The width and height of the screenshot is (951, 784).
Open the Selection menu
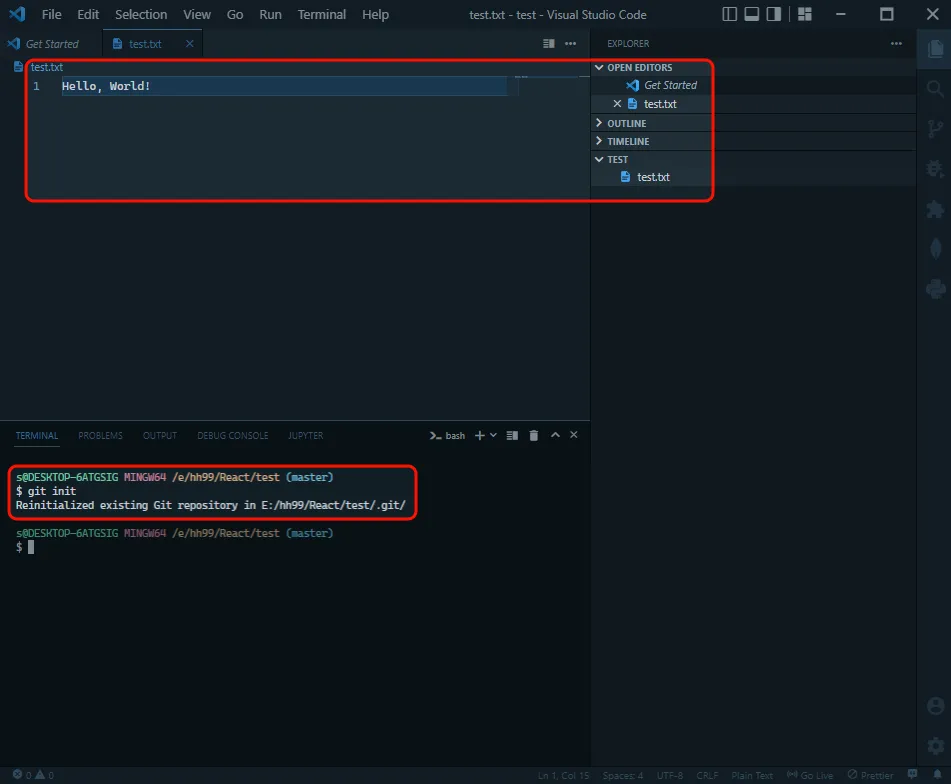click(141, 15)
